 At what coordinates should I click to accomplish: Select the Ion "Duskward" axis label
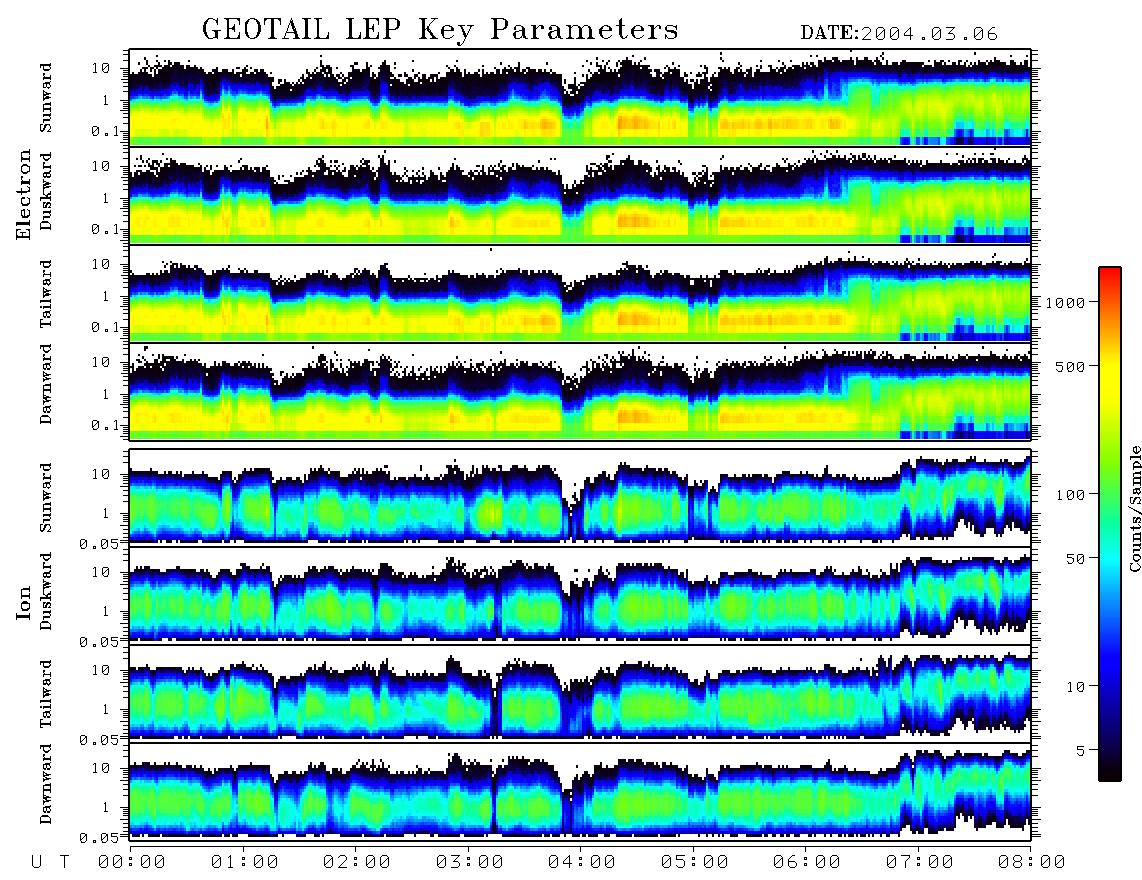tap(46, 591)
